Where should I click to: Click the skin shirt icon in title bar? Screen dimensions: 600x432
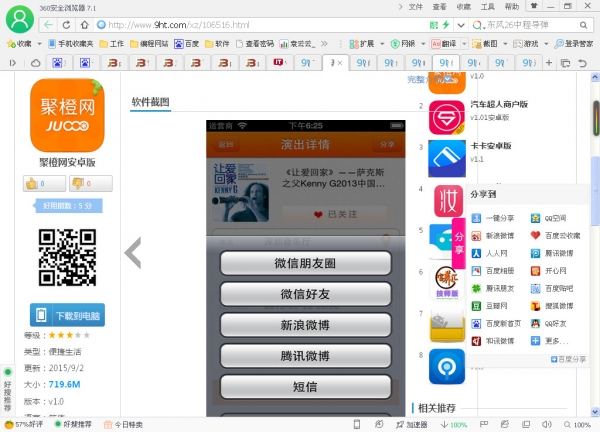(534, 6)
